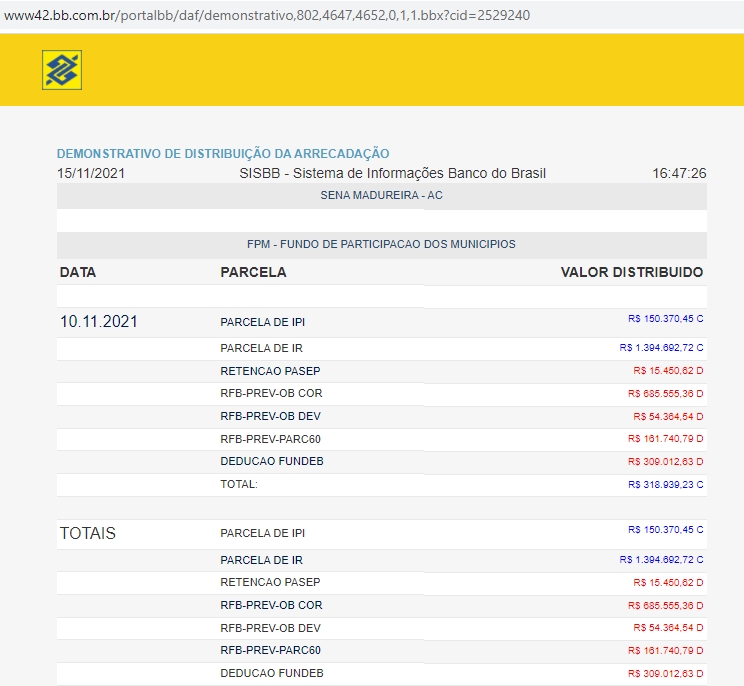Click RFB-PREV-PARC60 in the TOTAIS section
744x686 pixels.
[270, 650]
